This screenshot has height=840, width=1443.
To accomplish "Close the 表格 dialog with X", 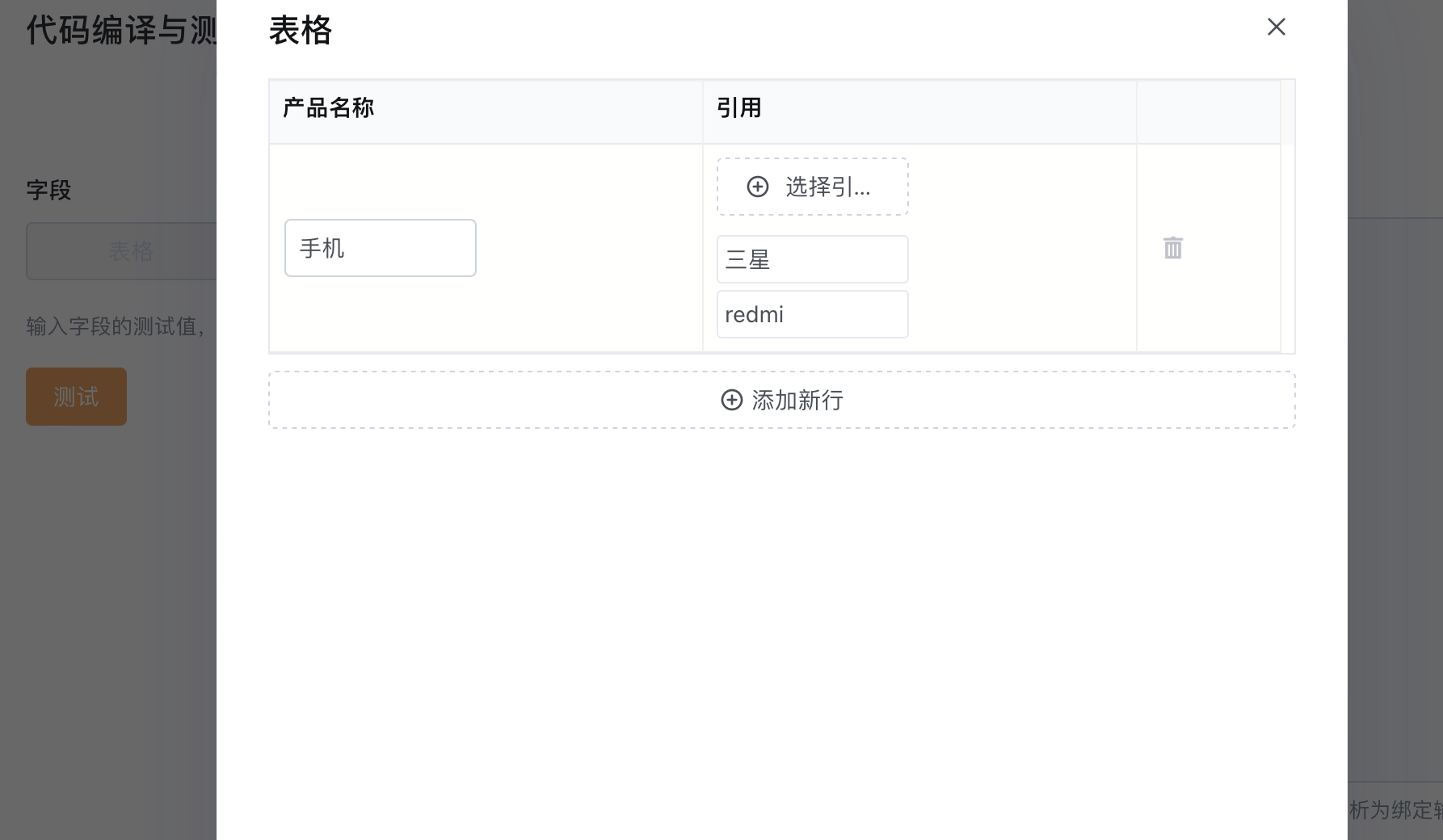I will tap(1277, 27).
